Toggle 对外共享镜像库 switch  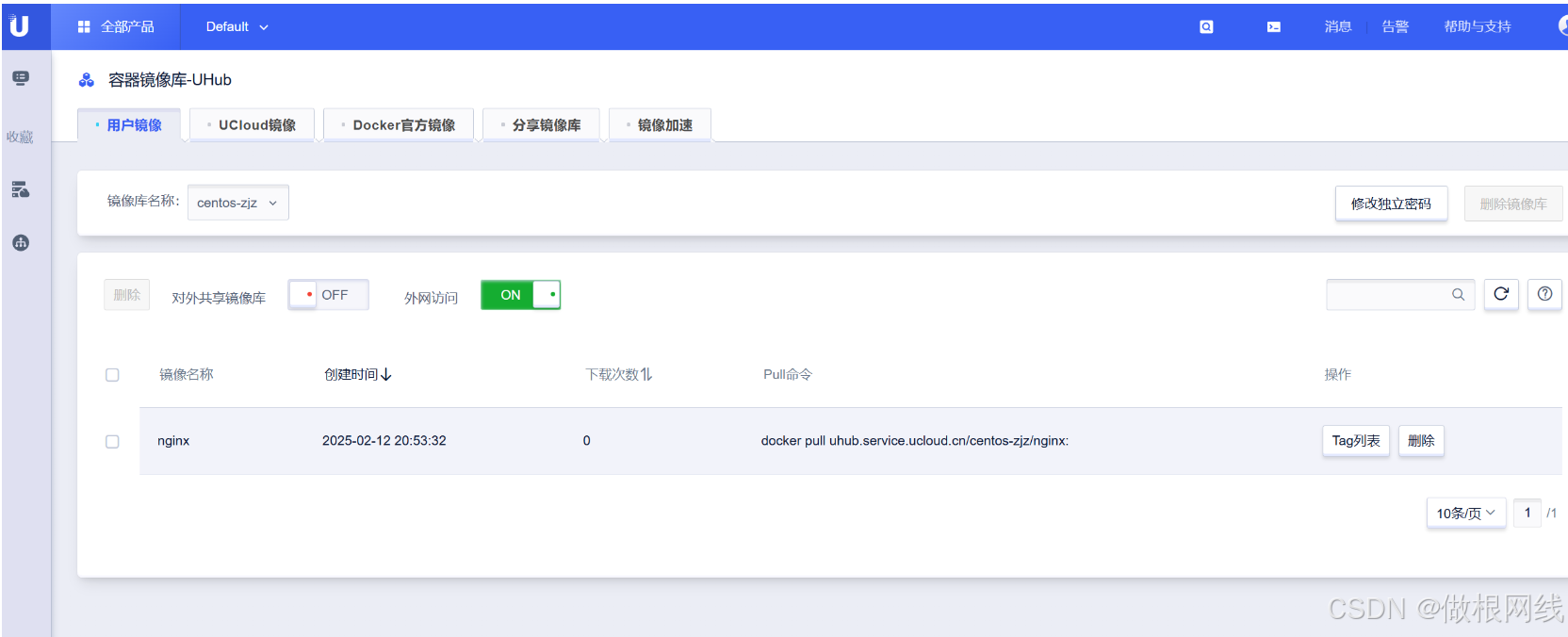[328, 295]
